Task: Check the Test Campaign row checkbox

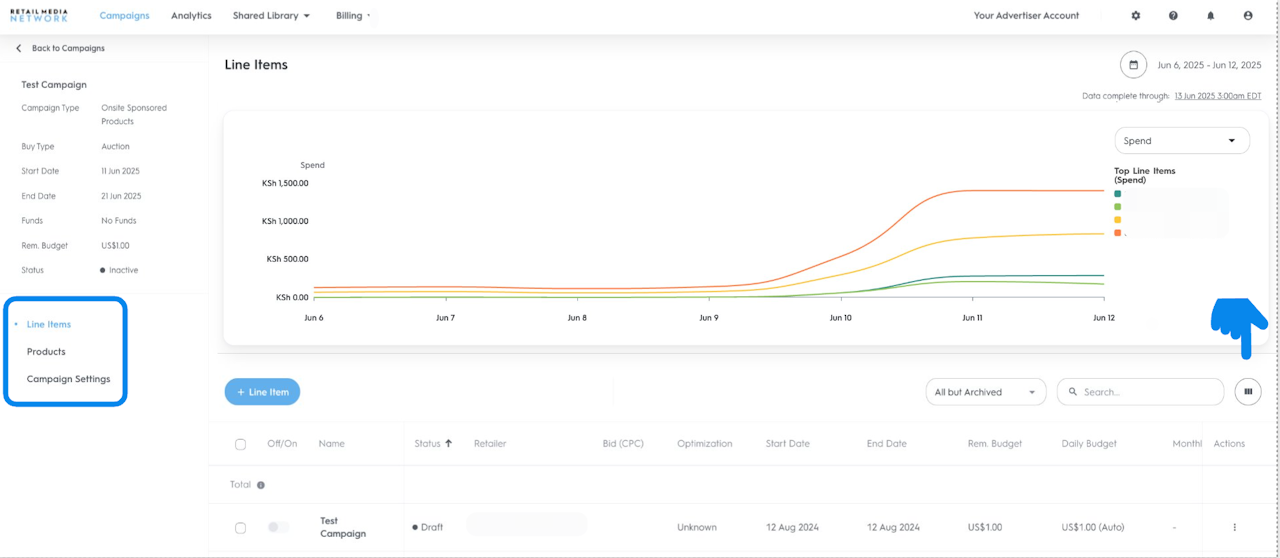Action: pos(240,527)
